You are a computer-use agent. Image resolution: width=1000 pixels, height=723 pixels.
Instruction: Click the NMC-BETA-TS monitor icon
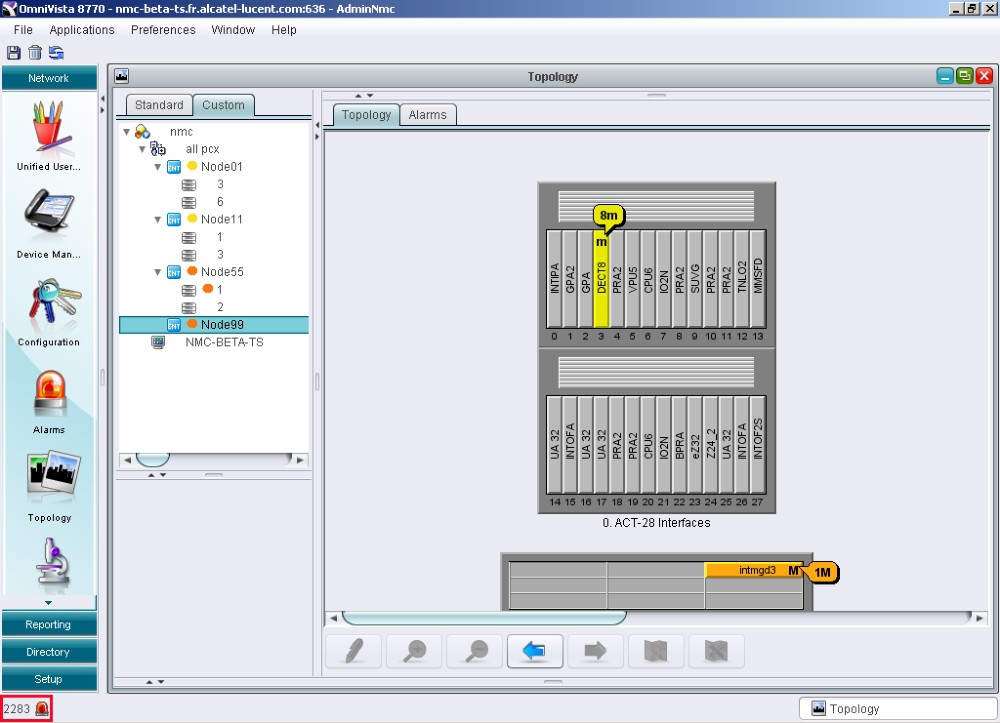tap(158, 342)
